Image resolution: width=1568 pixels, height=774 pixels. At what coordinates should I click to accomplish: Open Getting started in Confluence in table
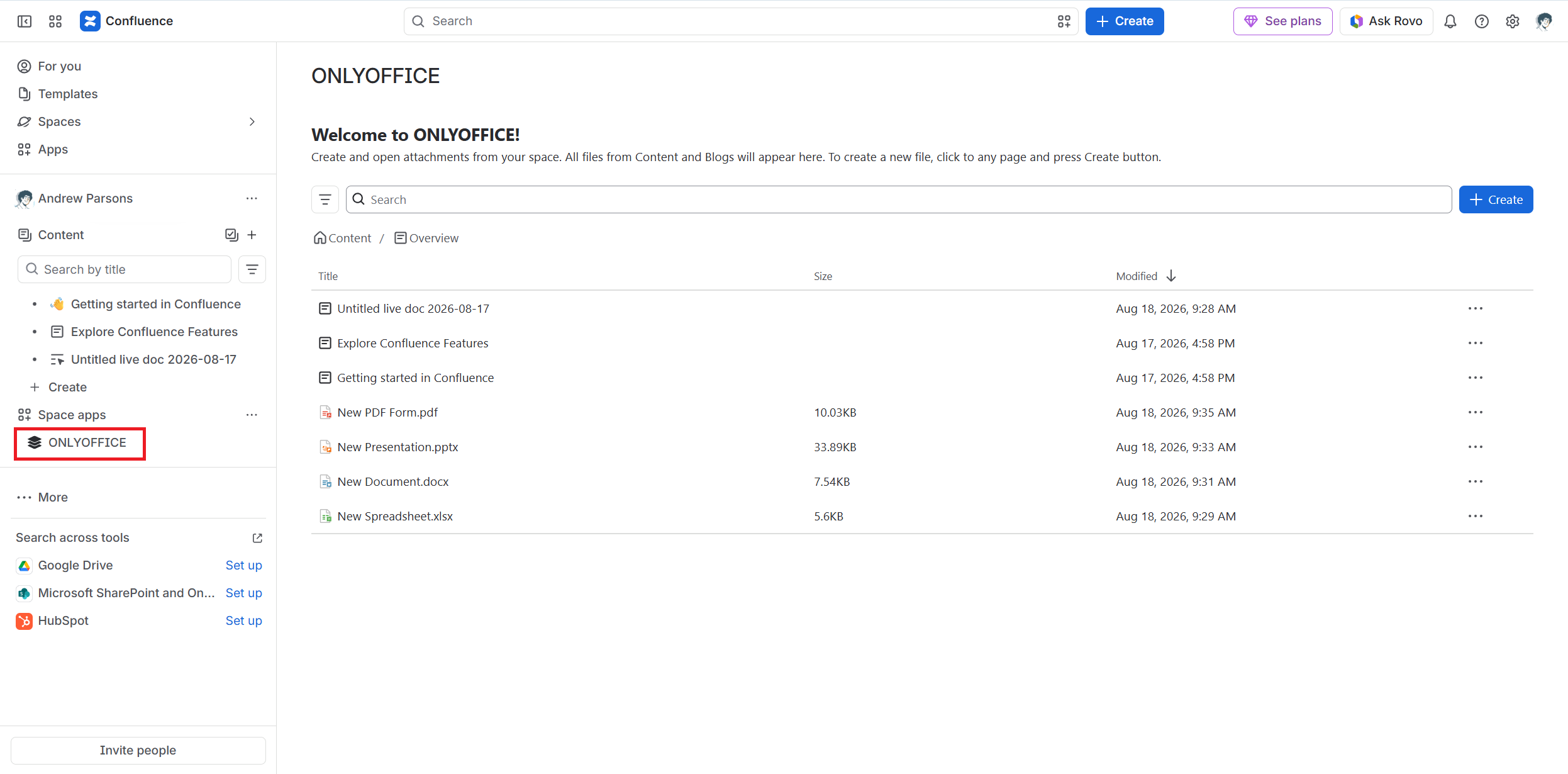coord(415,378)
